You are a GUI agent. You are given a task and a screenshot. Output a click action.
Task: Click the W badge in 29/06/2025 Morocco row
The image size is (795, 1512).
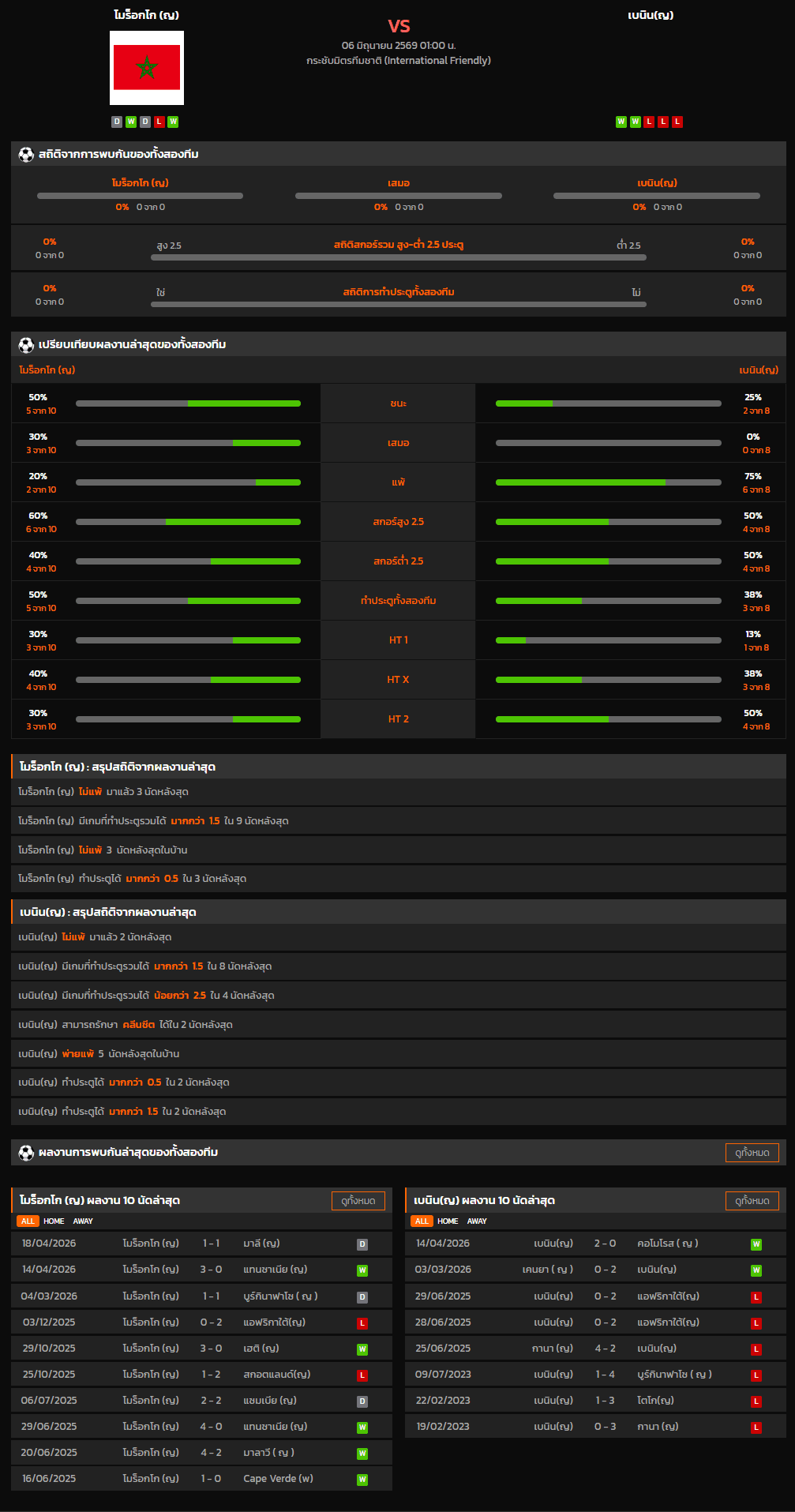(x=362, y=1428)
